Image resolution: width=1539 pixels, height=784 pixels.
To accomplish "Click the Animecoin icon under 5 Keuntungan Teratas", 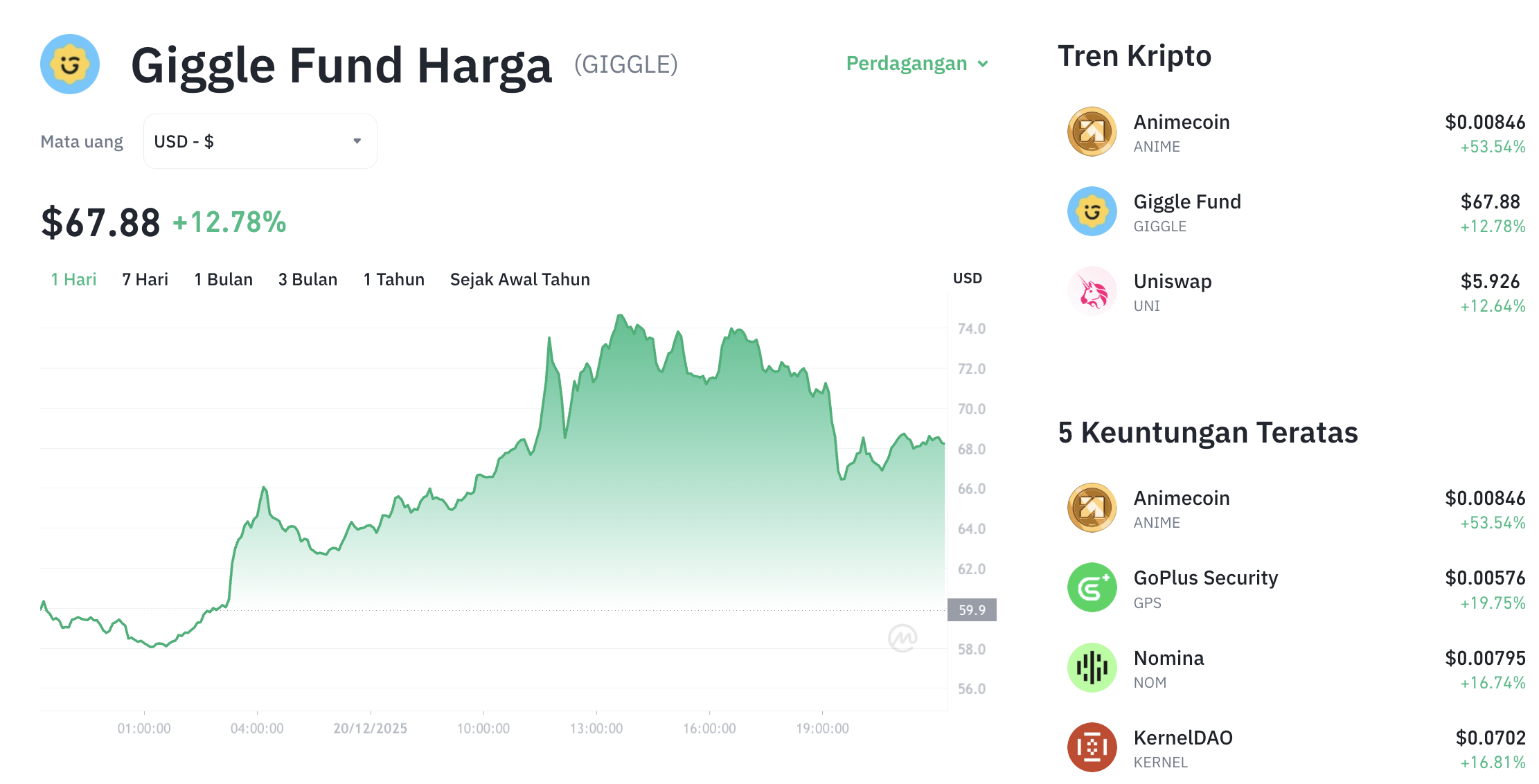I will coord(1093,508).
